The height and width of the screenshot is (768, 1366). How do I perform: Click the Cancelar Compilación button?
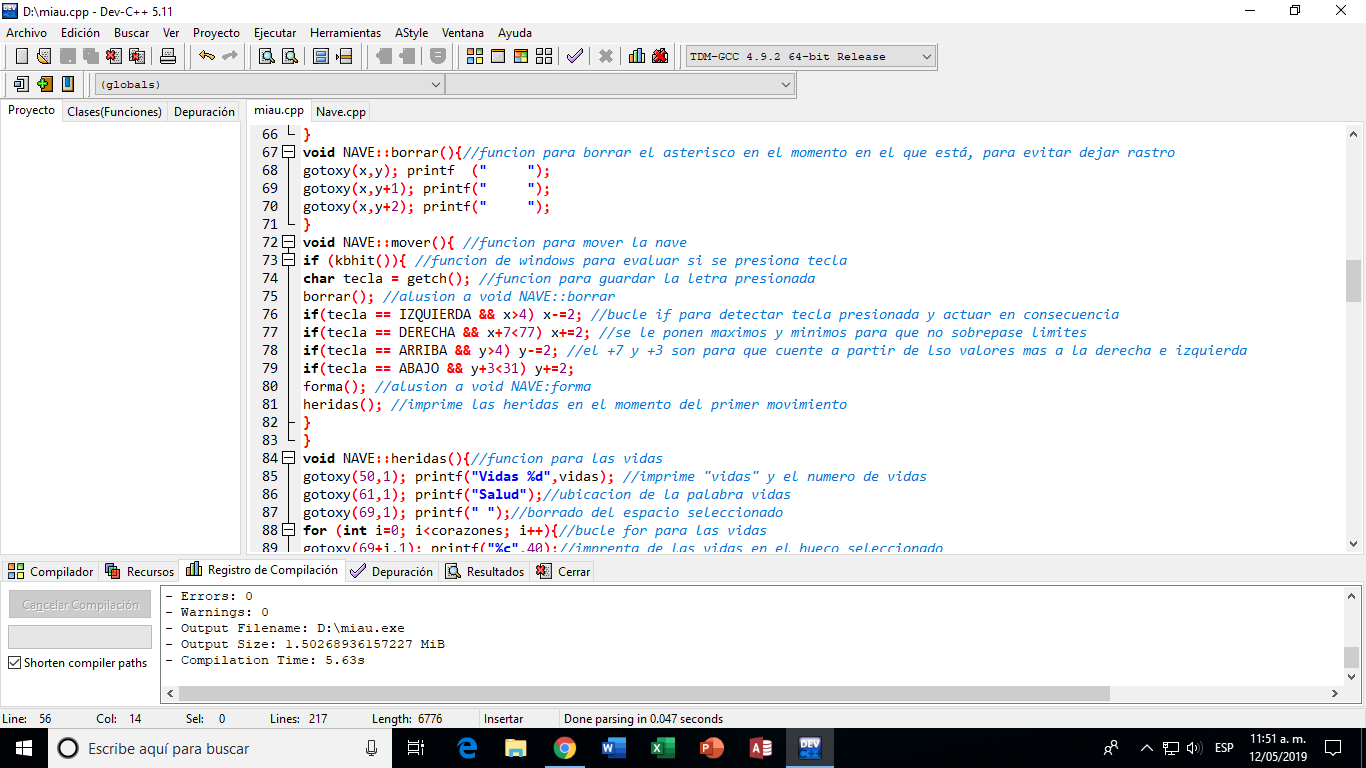click(x=80, y=604)
